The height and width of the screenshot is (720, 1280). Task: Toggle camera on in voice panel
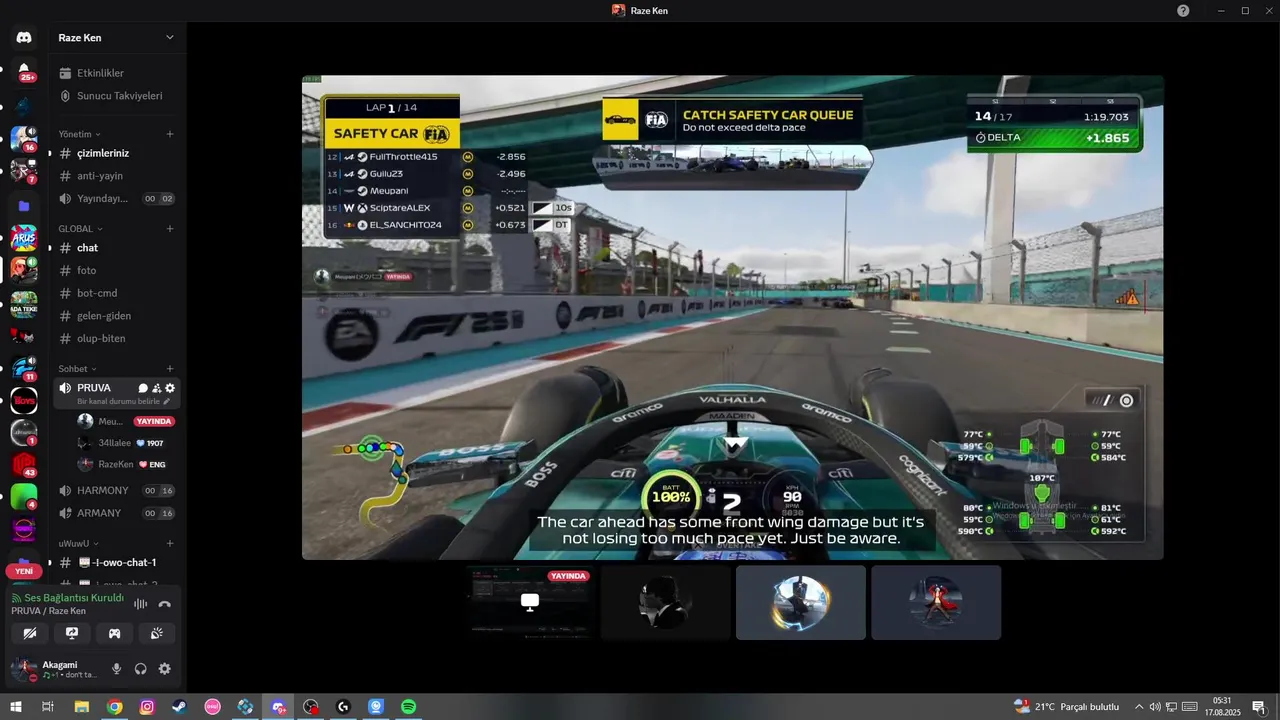click(x=30, y=633)
